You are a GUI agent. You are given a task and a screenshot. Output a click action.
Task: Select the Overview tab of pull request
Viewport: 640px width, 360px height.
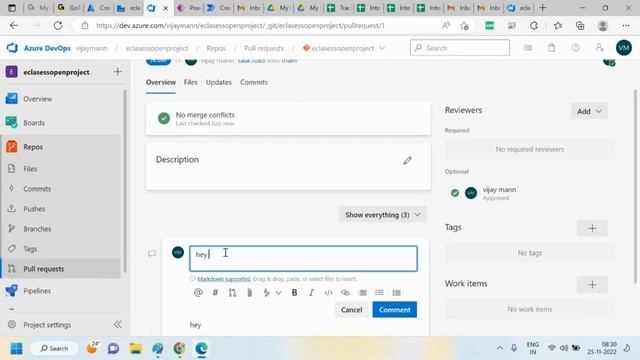tap(161, 82)
